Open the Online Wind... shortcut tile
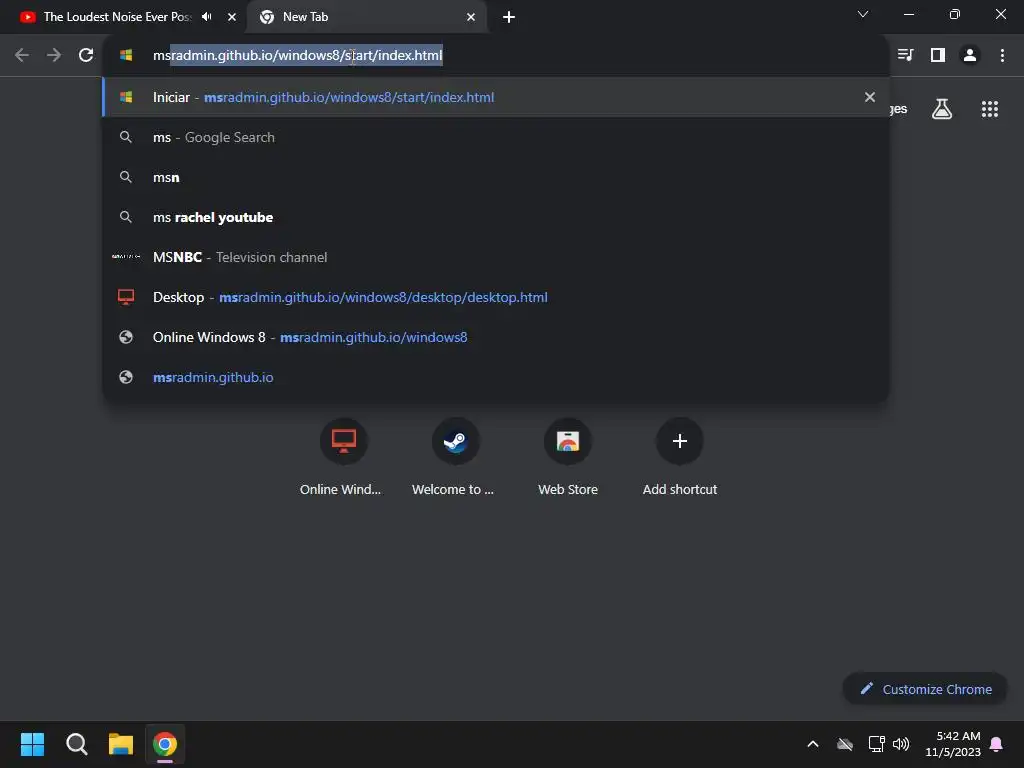 (x=344, y=457)
